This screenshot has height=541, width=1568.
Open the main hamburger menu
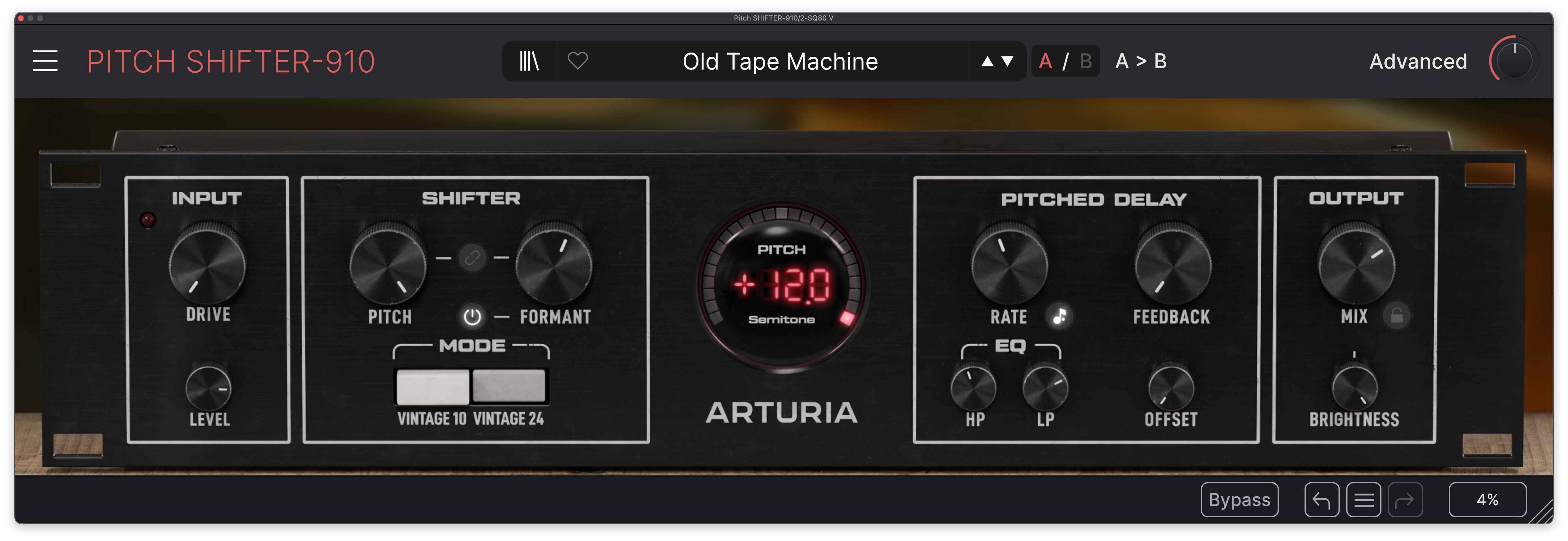[x=45, y=61]
